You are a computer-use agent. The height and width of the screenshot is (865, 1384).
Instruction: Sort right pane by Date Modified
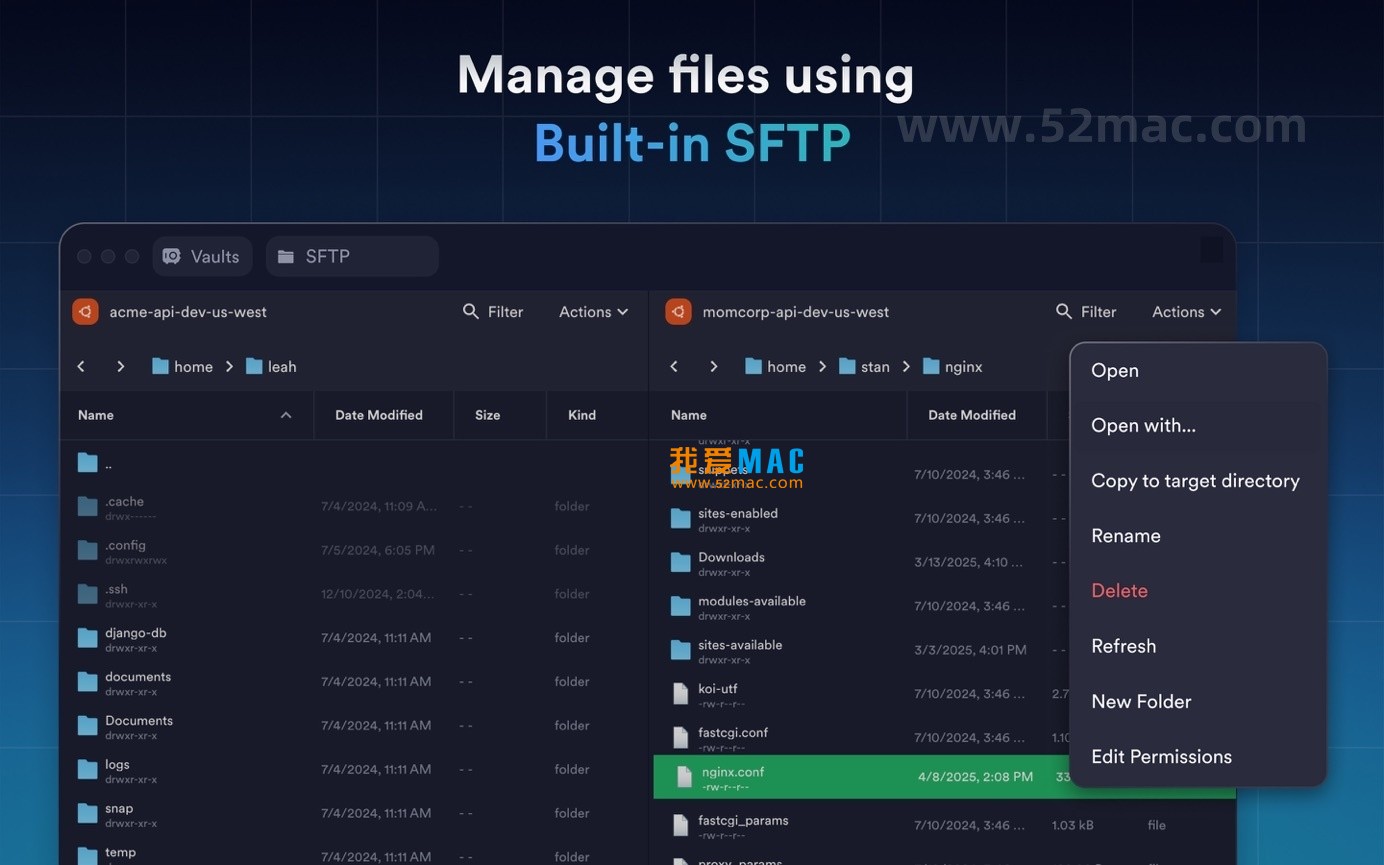click(972, 415)
